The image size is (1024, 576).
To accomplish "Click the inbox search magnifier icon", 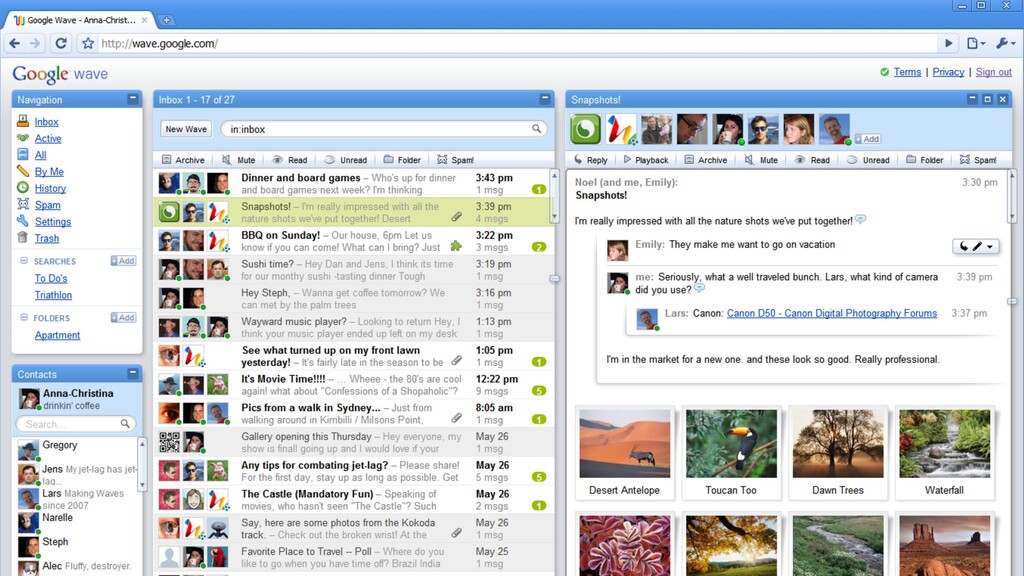I will 536,129.
